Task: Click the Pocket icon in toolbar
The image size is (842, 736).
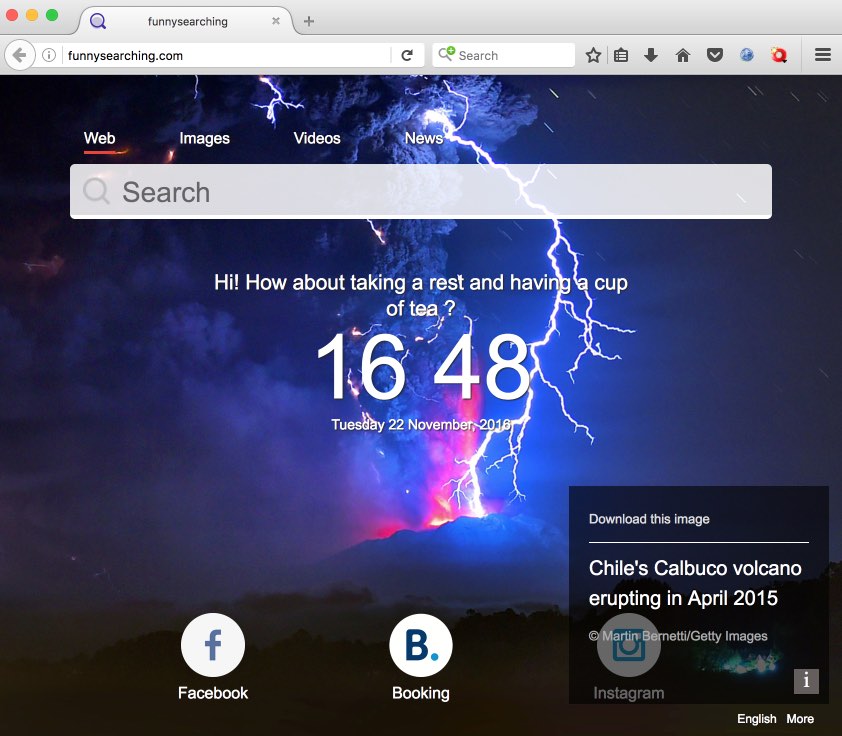Action: pyautogui.click(x=714, y=56)
